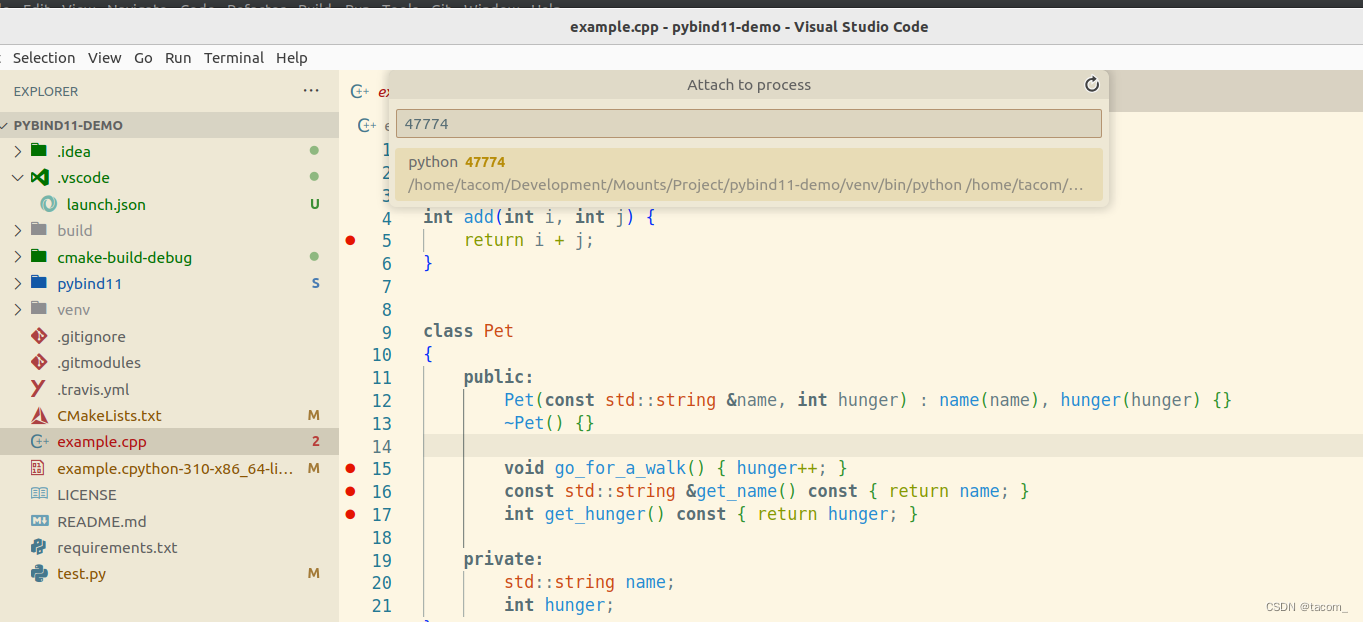Click the LICENSE file icon
The width and height of the screenshot is (1363, 622).
(39, 494)
